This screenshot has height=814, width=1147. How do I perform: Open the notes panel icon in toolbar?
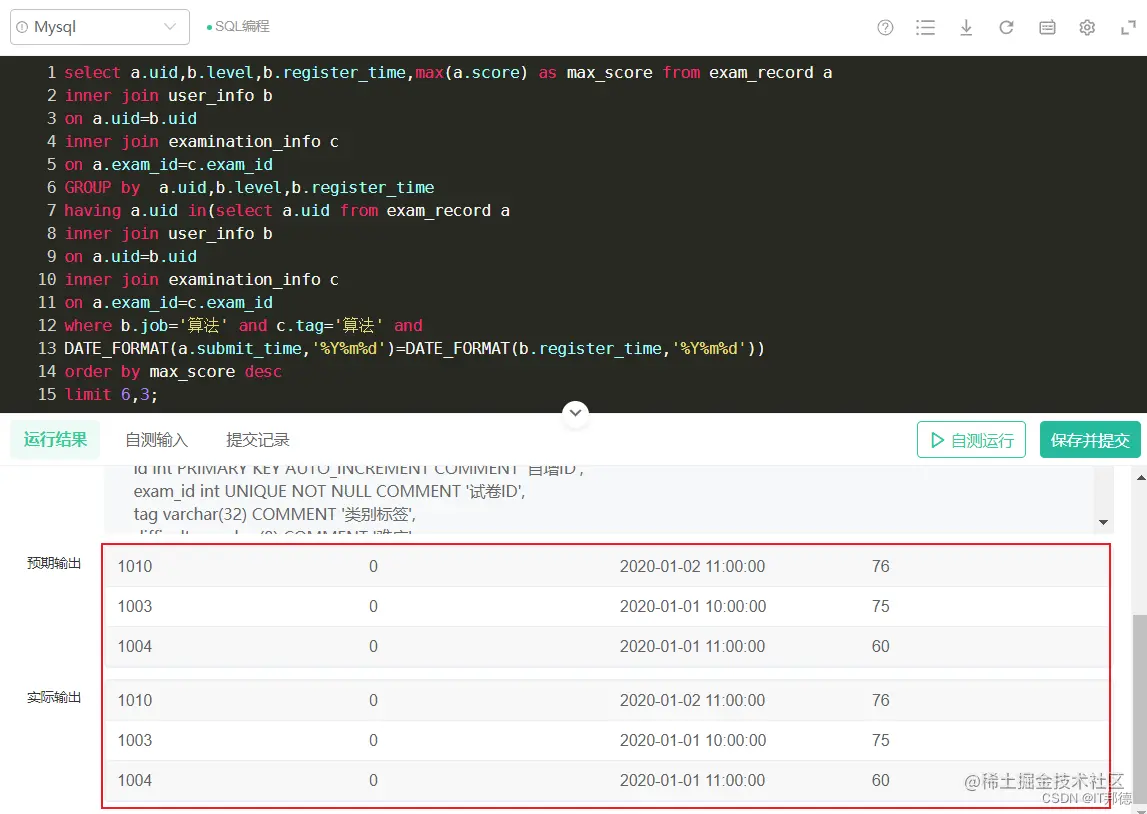point(1048,28)
